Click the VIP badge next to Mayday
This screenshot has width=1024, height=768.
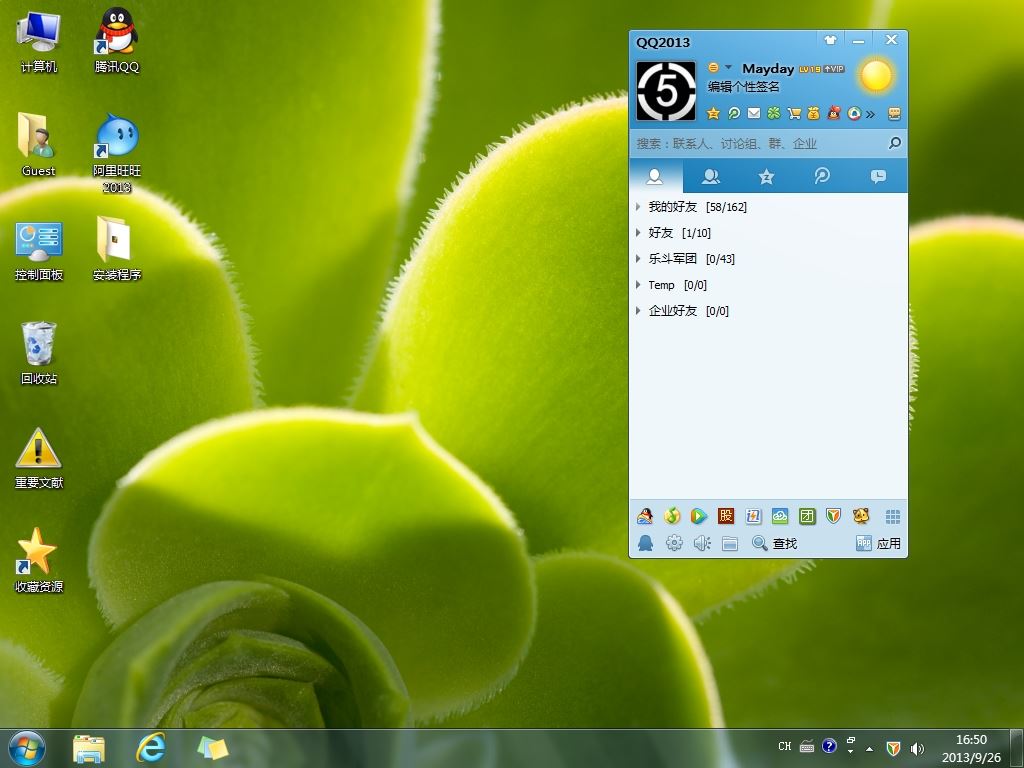coord(834,69)
